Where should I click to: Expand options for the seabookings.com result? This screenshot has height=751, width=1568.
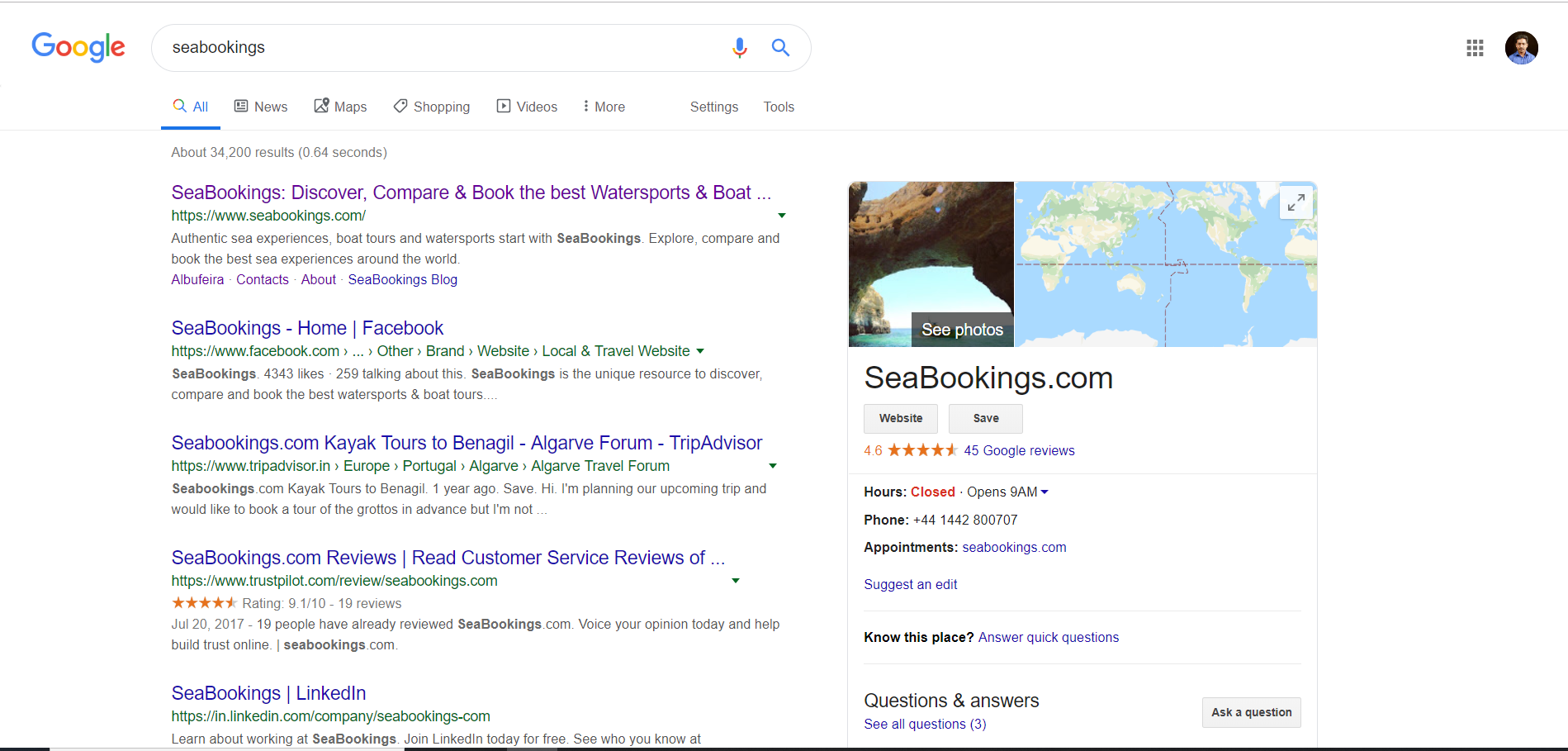pyautogui.click(x=781, y=215)
